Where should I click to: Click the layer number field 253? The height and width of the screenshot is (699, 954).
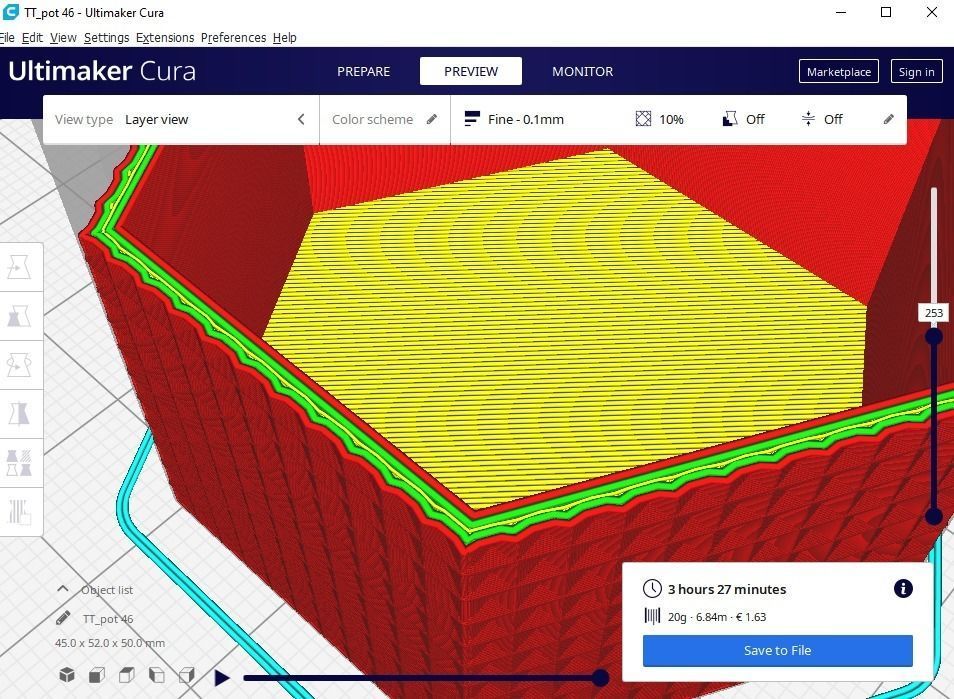pos(933,313)
